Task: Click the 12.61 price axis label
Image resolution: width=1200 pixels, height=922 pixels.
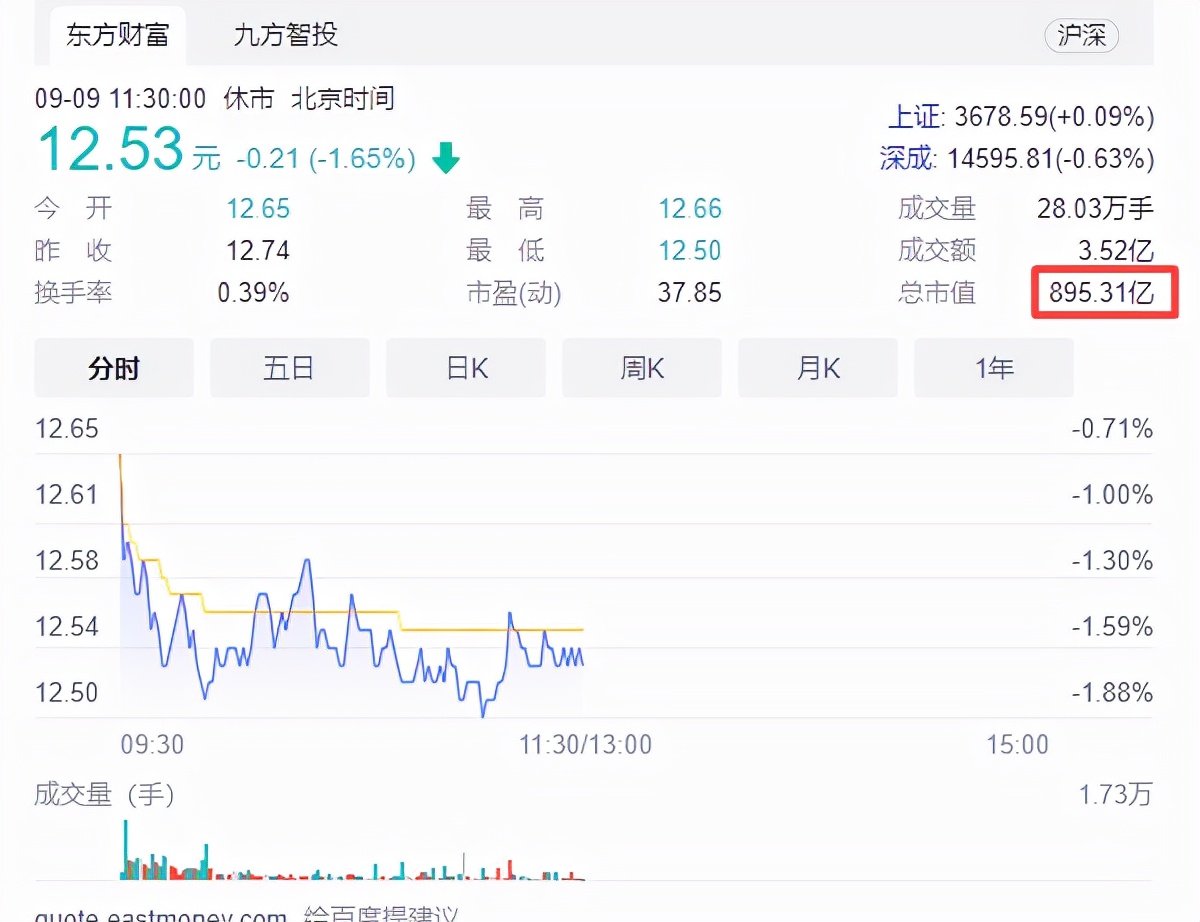Action: click(67, 494)
